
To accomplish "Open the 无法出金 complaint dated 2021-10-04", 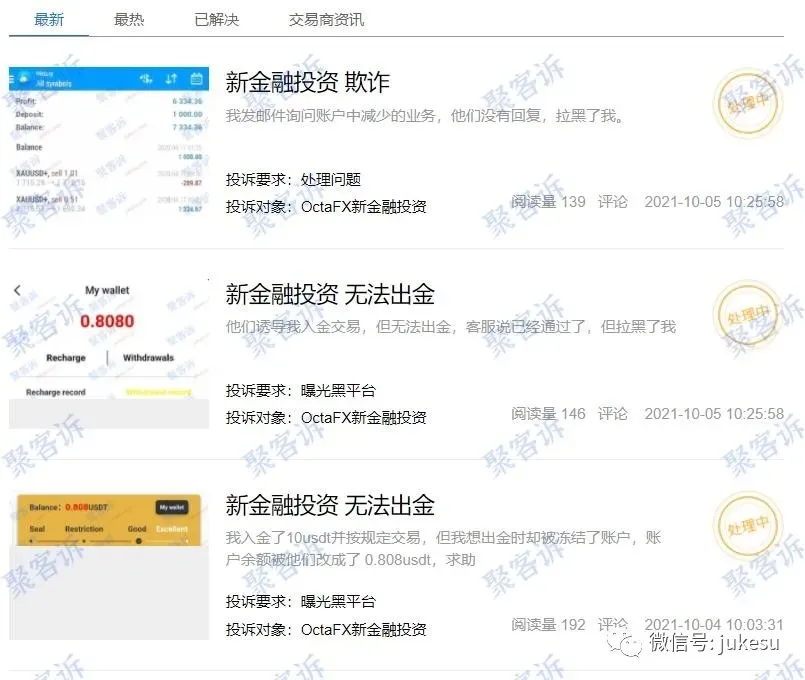I will coord(330,505).
